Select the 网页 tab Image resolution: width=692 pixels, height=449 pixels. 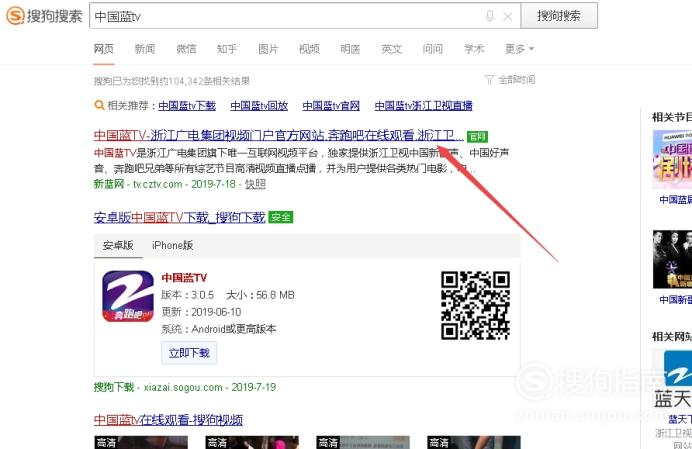104,49
